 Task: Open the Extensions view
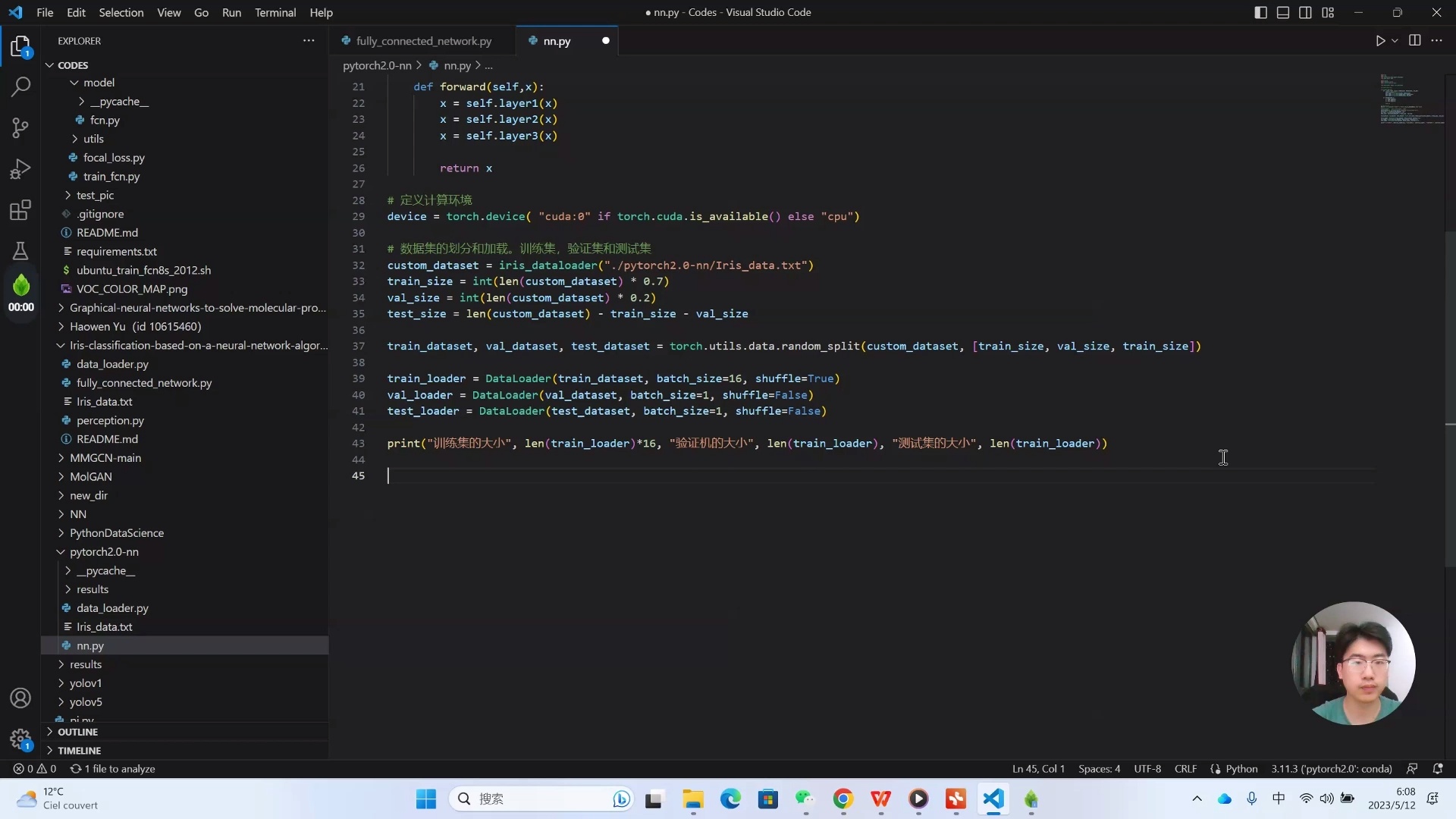point(20,210)
